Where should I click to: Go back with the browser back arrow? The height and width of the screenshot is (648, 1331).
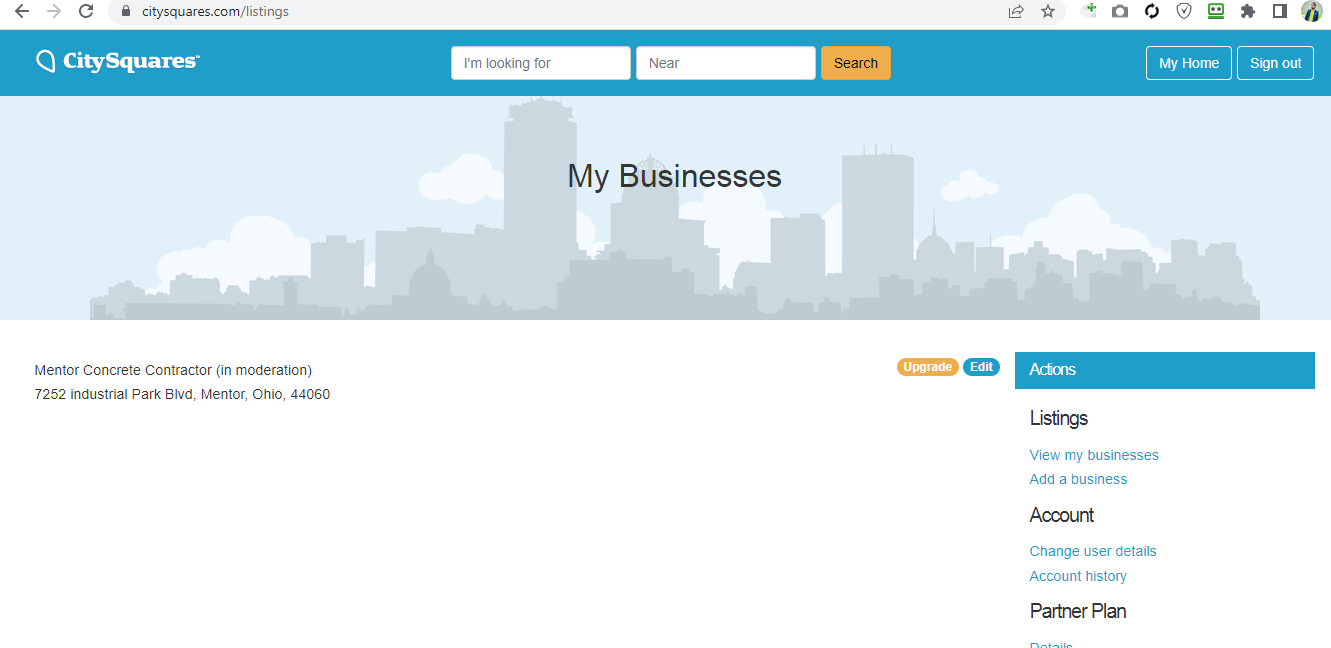(22, 12)
